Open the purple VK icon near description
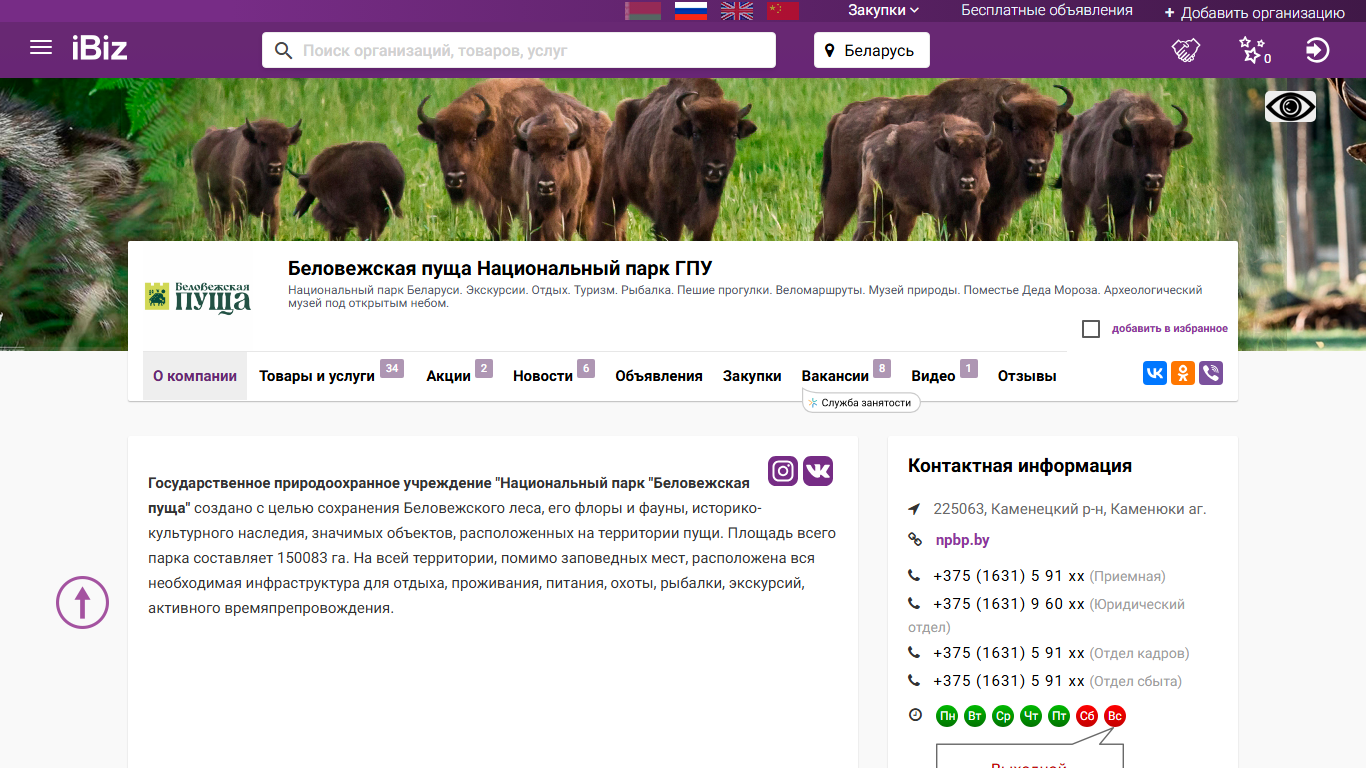Viewport: 1366px width, 768px height. tap(818, 471)
